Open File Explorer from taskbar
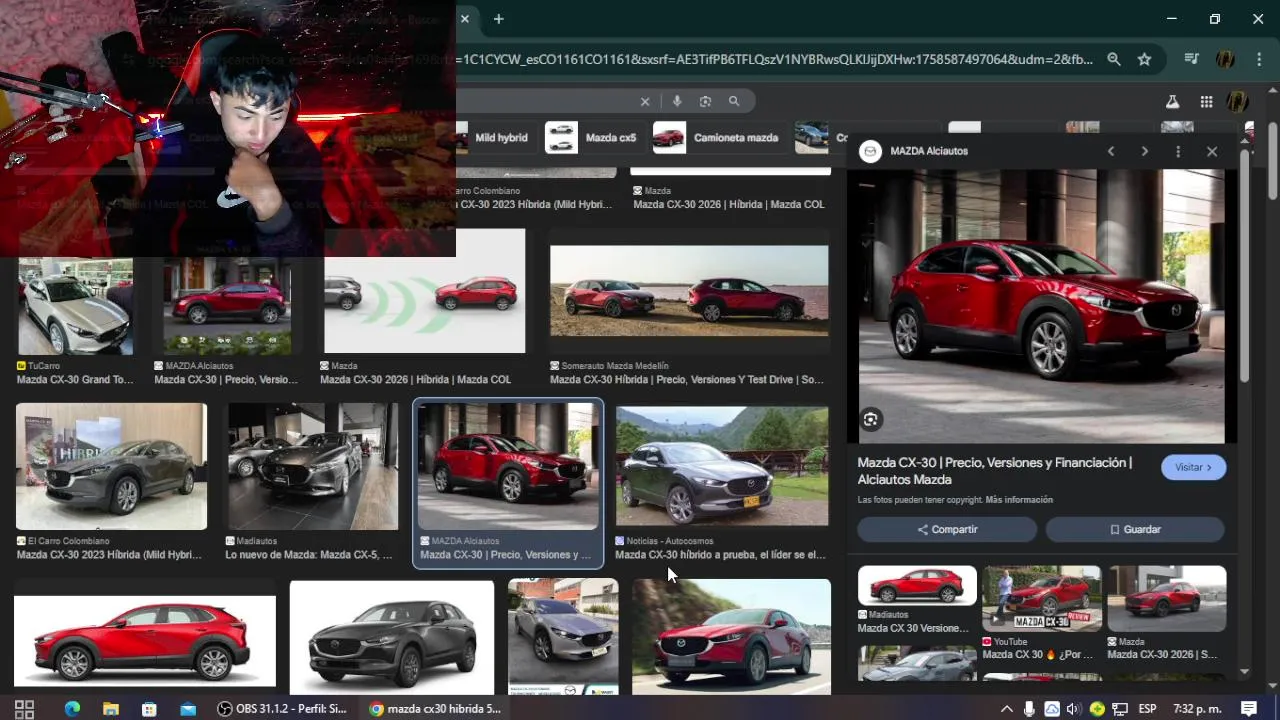Screen dimensions: 1280x720 pyautogui.click(x=111, y=709)
